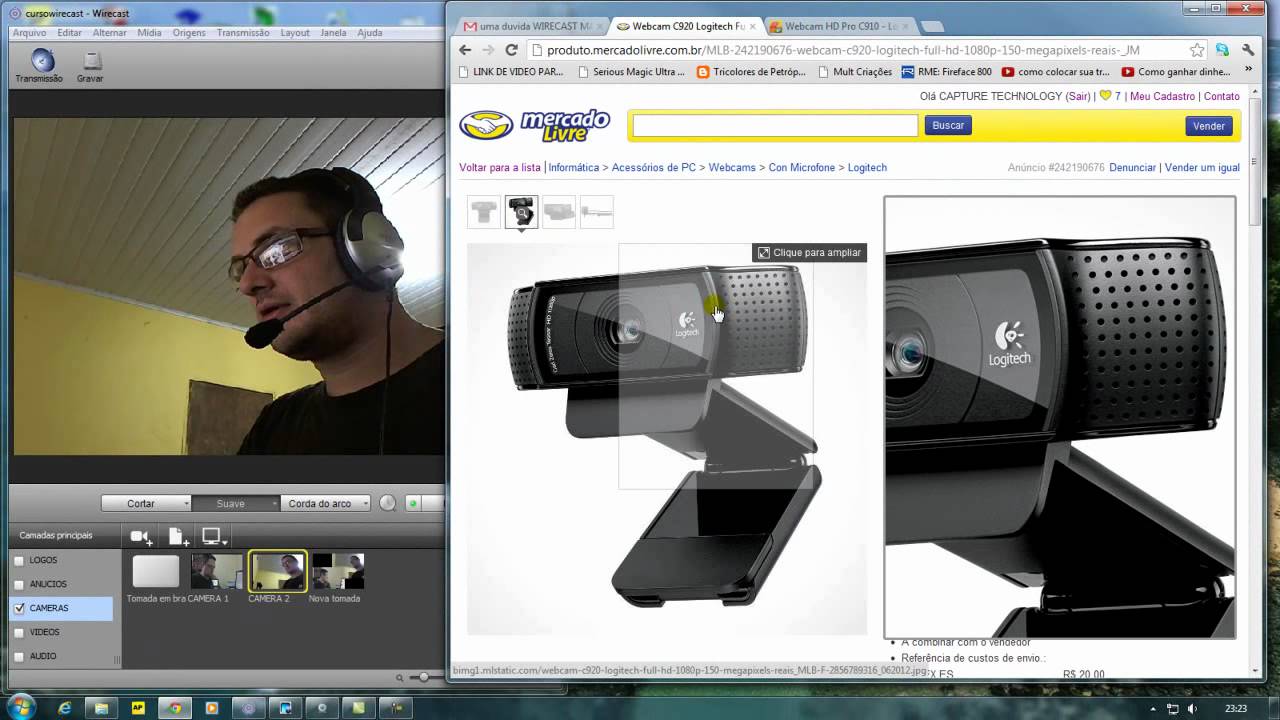Click the MercadoLivre search field
The image size is (1280, 720).
coord(775,125)
